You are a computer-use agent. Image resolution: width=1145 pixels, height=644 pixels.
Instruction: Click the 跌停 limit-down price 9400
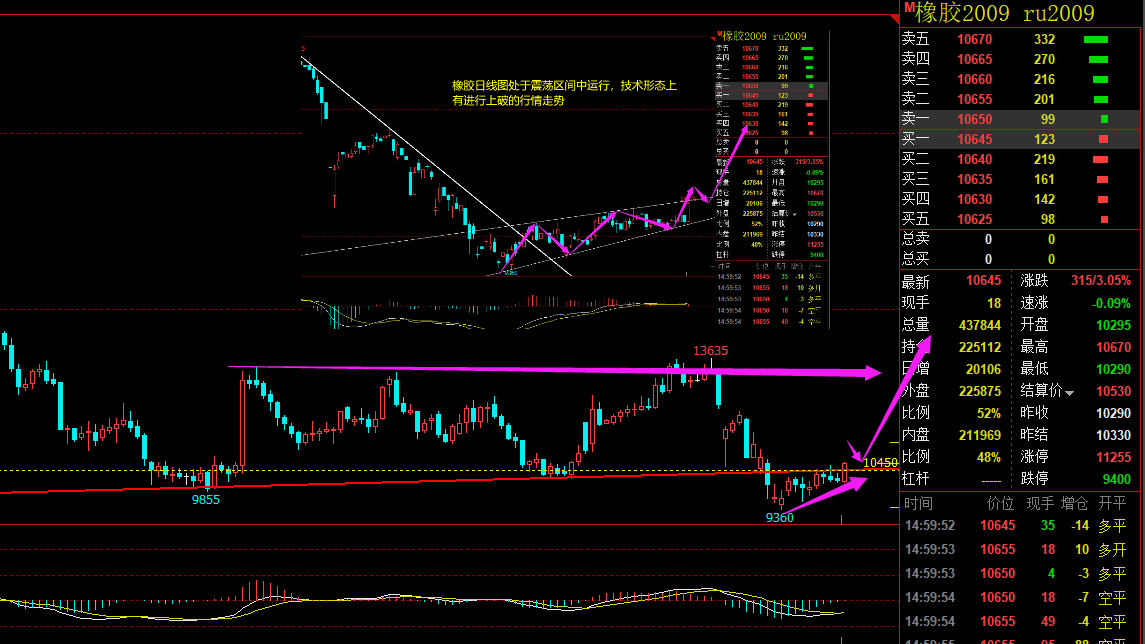coord(1117,480)
